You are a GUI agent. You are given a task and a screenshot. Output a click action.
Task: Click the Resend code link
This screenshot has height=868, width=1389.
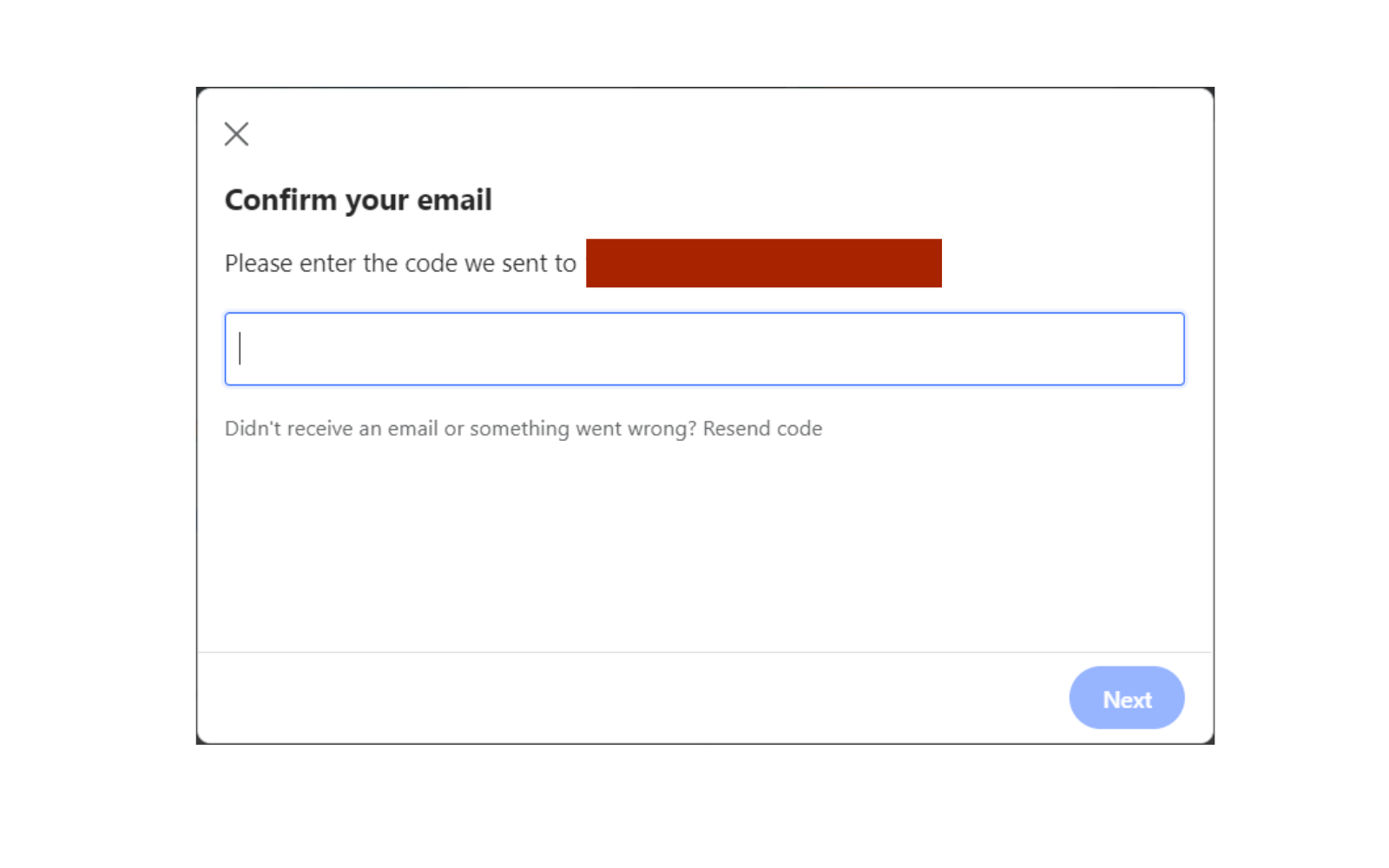[x=762, y=429]
